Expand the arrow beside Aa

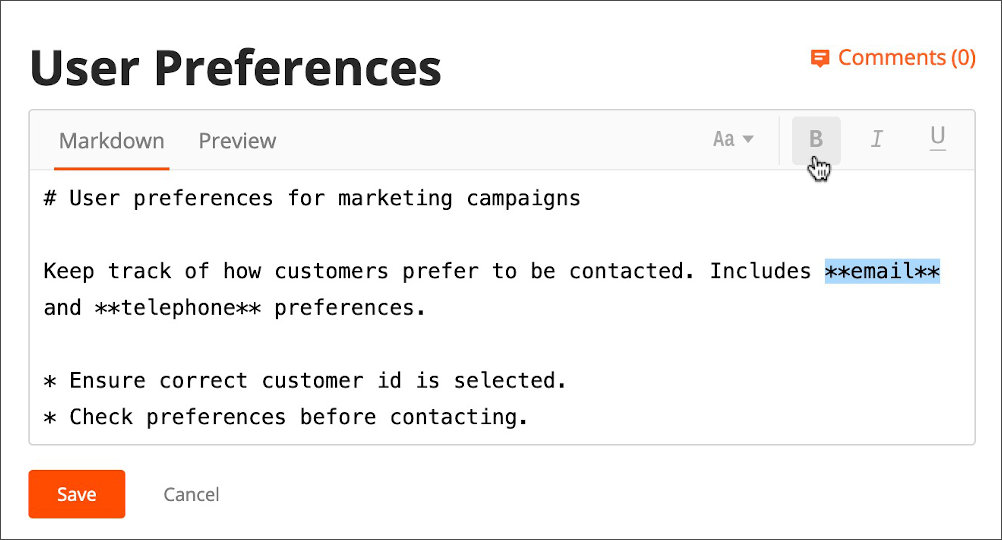[x=748, y=139]
